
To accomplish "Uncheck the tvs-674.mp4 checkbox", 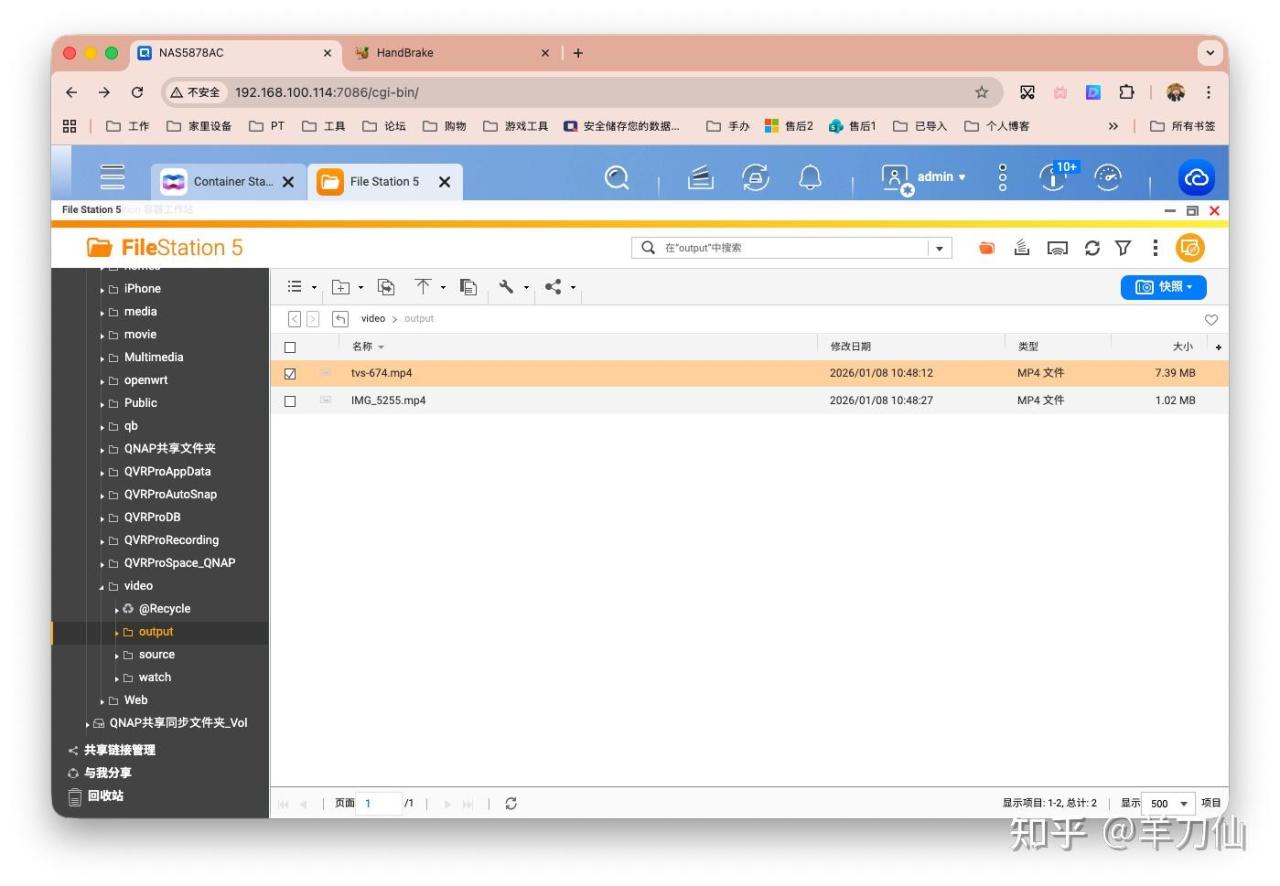I will coord(290,373).
